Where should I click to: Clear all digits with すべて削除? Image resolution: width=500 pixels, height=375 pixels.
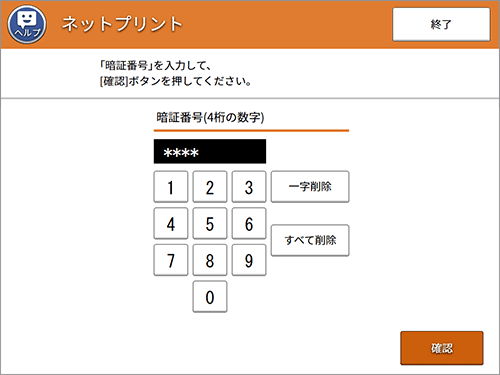coord(310,240)
